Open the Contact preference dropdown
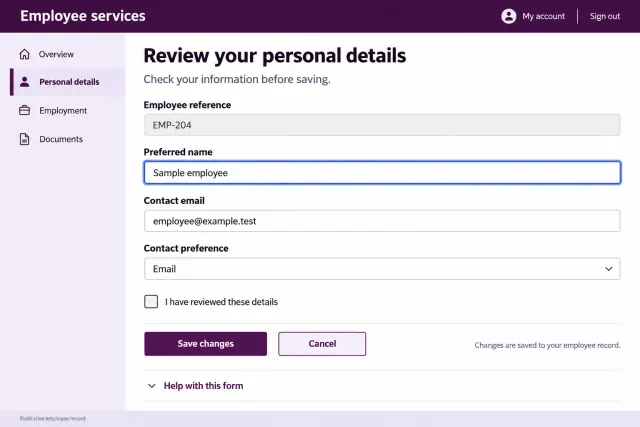Viewport: 640px width, 427px height. tap(382, 269)
